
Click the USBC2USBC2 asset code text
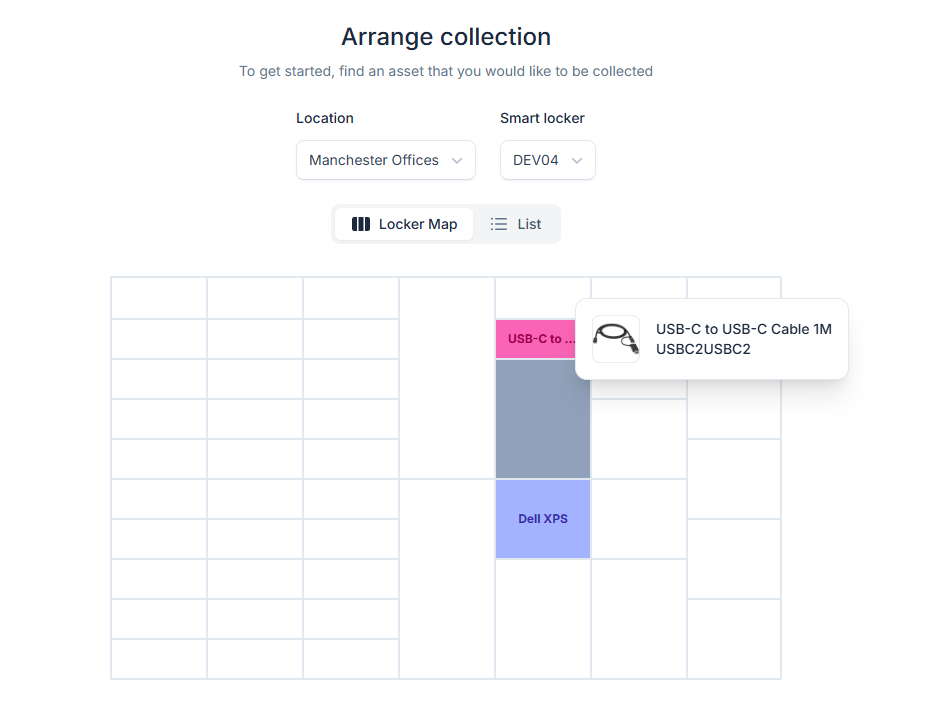(703, 349)
